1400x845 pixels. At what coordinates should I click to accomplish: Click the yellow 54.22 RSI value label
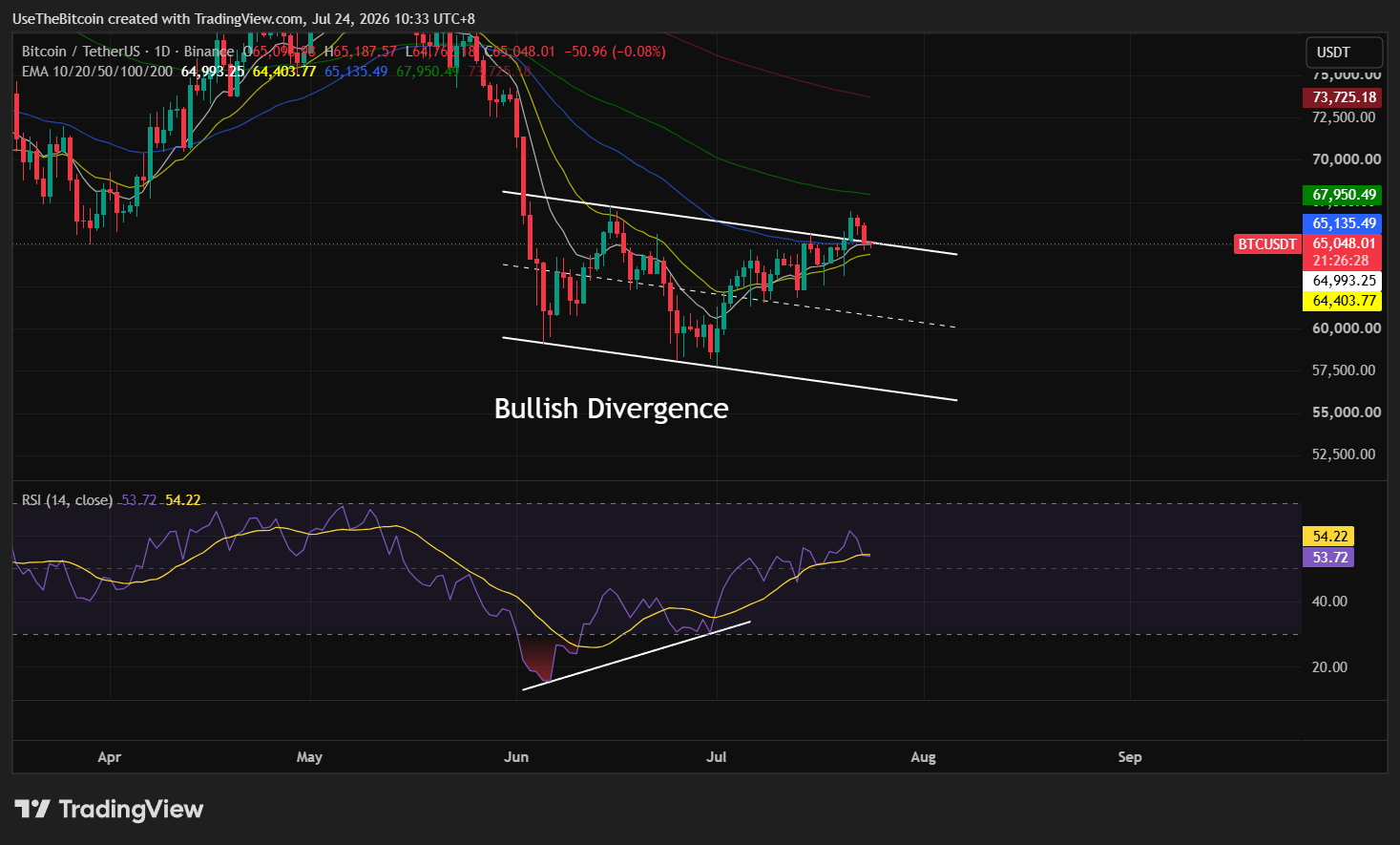pos(1327,537)
